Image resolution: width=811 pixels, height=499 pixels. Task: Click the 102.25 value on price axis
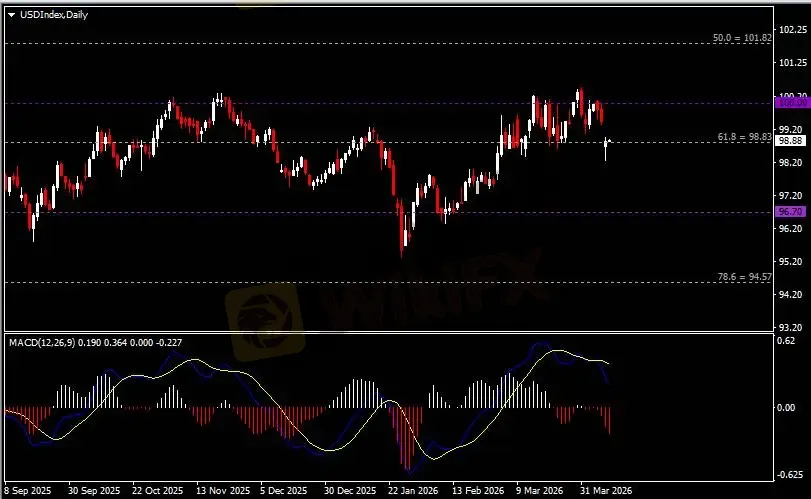point(791,30)
